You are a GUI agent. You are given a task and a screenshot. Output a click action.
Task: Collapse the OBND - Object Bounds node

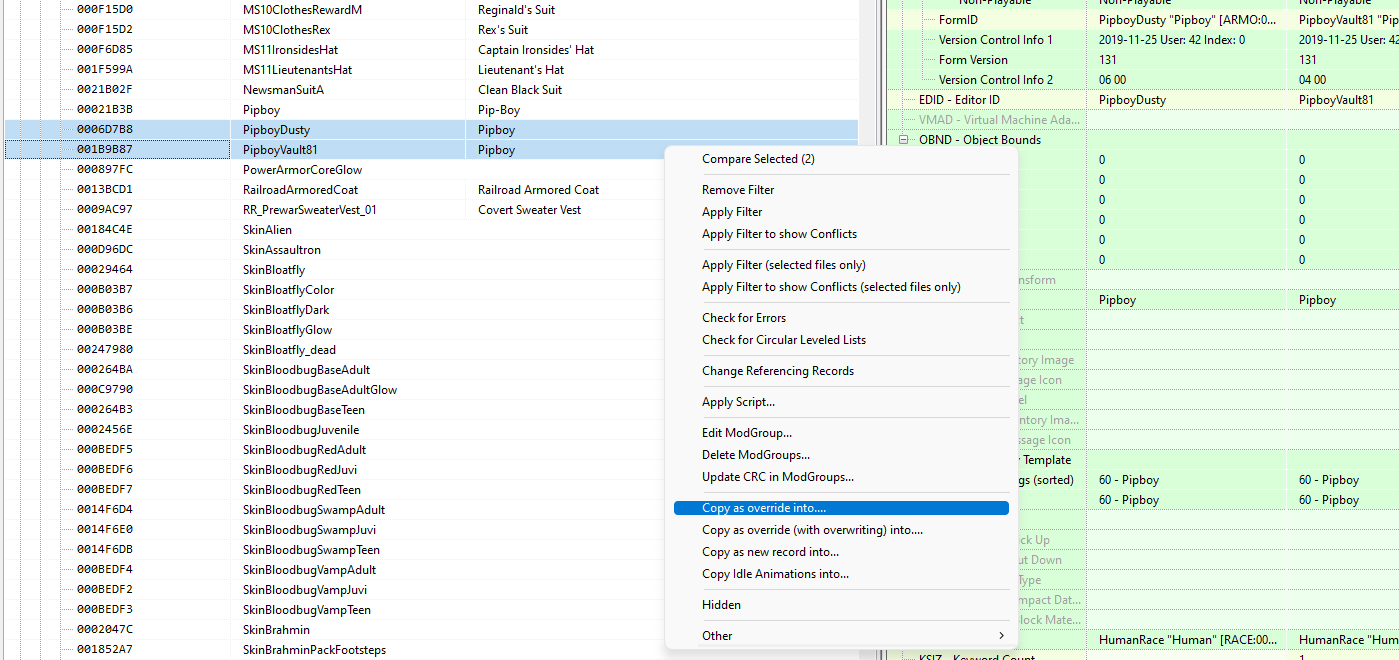coord(904,140)
